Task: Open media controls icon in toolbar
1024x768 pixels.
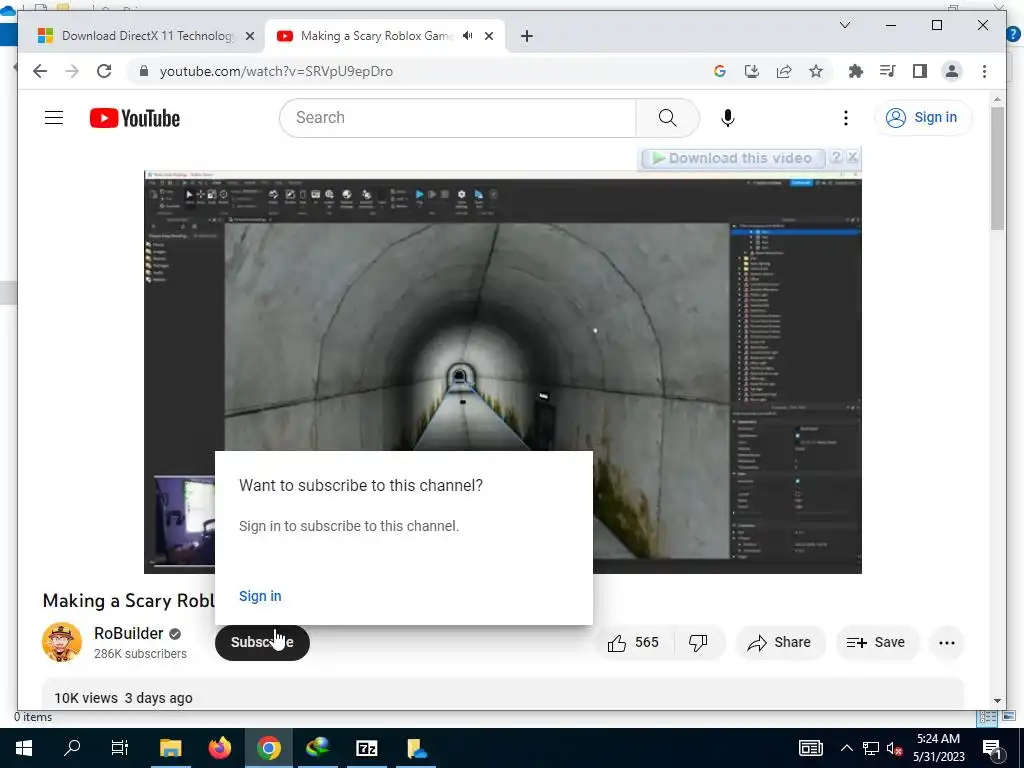Action: click(x=888, y=71)
